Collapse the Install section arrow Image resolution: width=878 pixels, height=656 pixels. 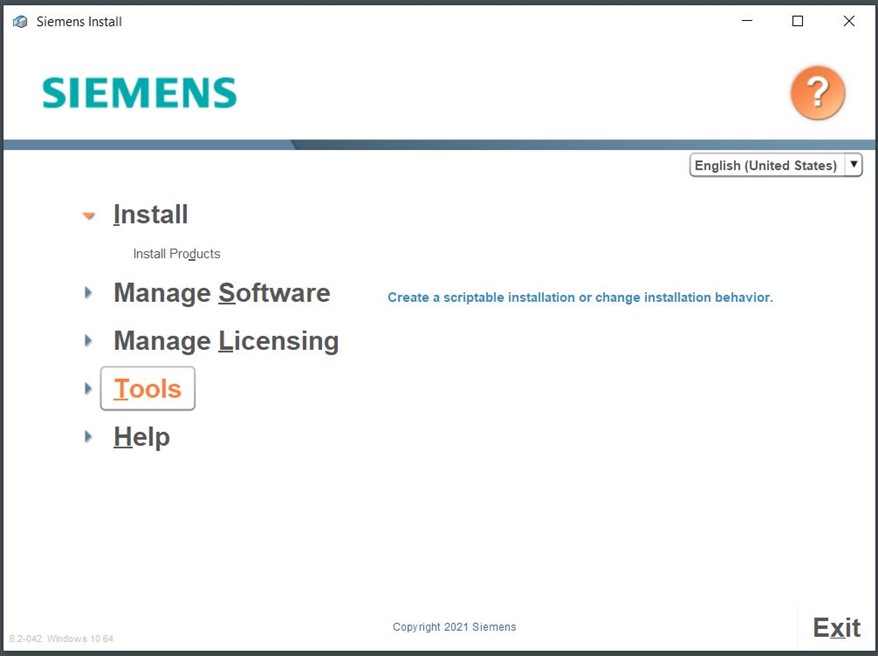coord(88,215)
